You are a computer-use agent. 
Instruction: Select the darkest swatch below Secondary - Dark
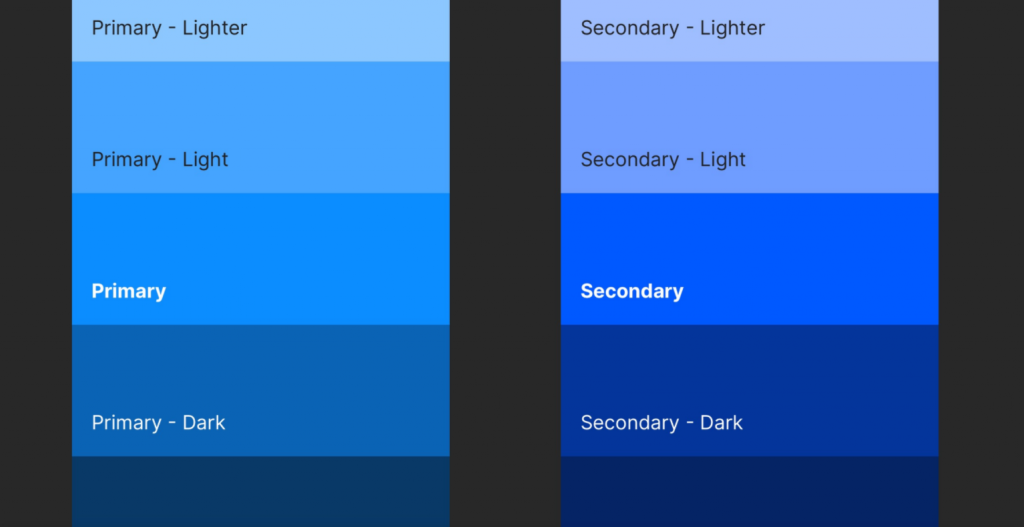(x=749, y=492)
